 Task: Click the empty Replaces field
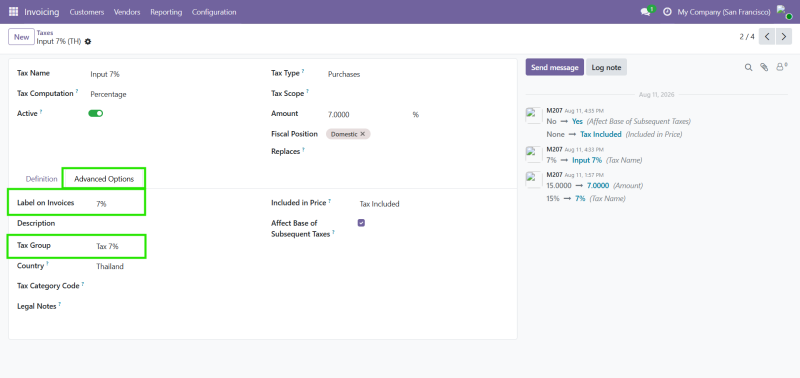[x=416, y=152]
